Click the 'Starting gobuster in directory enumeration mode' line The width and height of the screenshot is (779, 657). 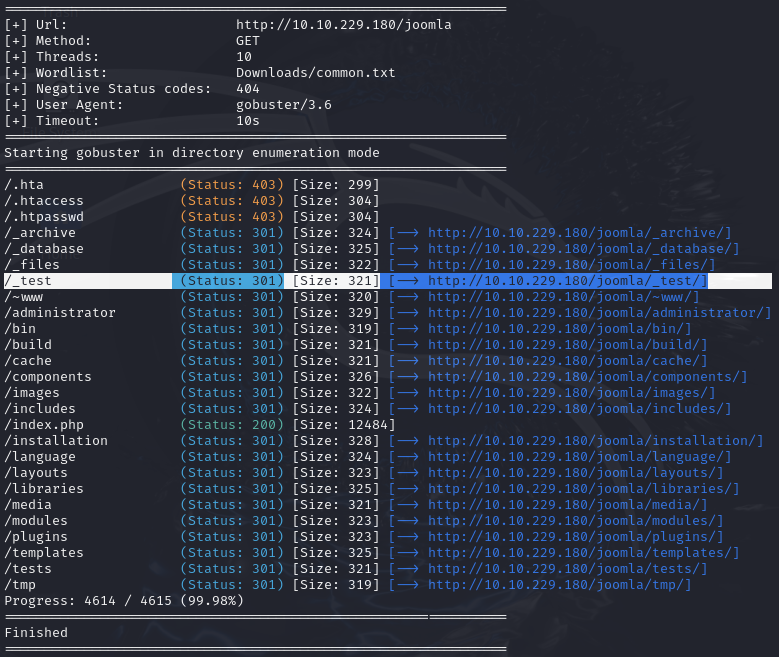click(x=192, y=153)
